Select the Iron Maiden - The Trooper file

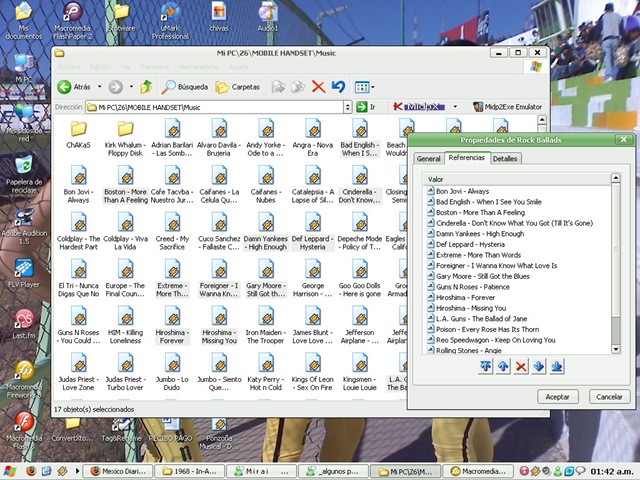[x=266, y=325]
